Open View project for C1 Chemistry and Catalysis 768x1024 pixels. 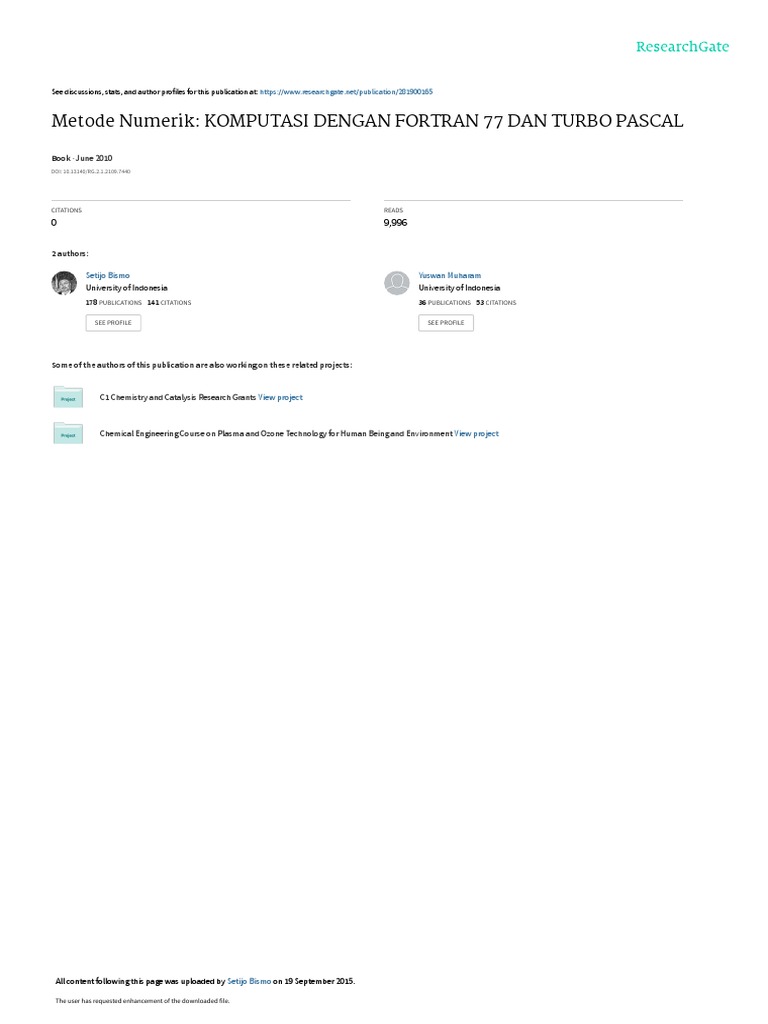(280, 397)
